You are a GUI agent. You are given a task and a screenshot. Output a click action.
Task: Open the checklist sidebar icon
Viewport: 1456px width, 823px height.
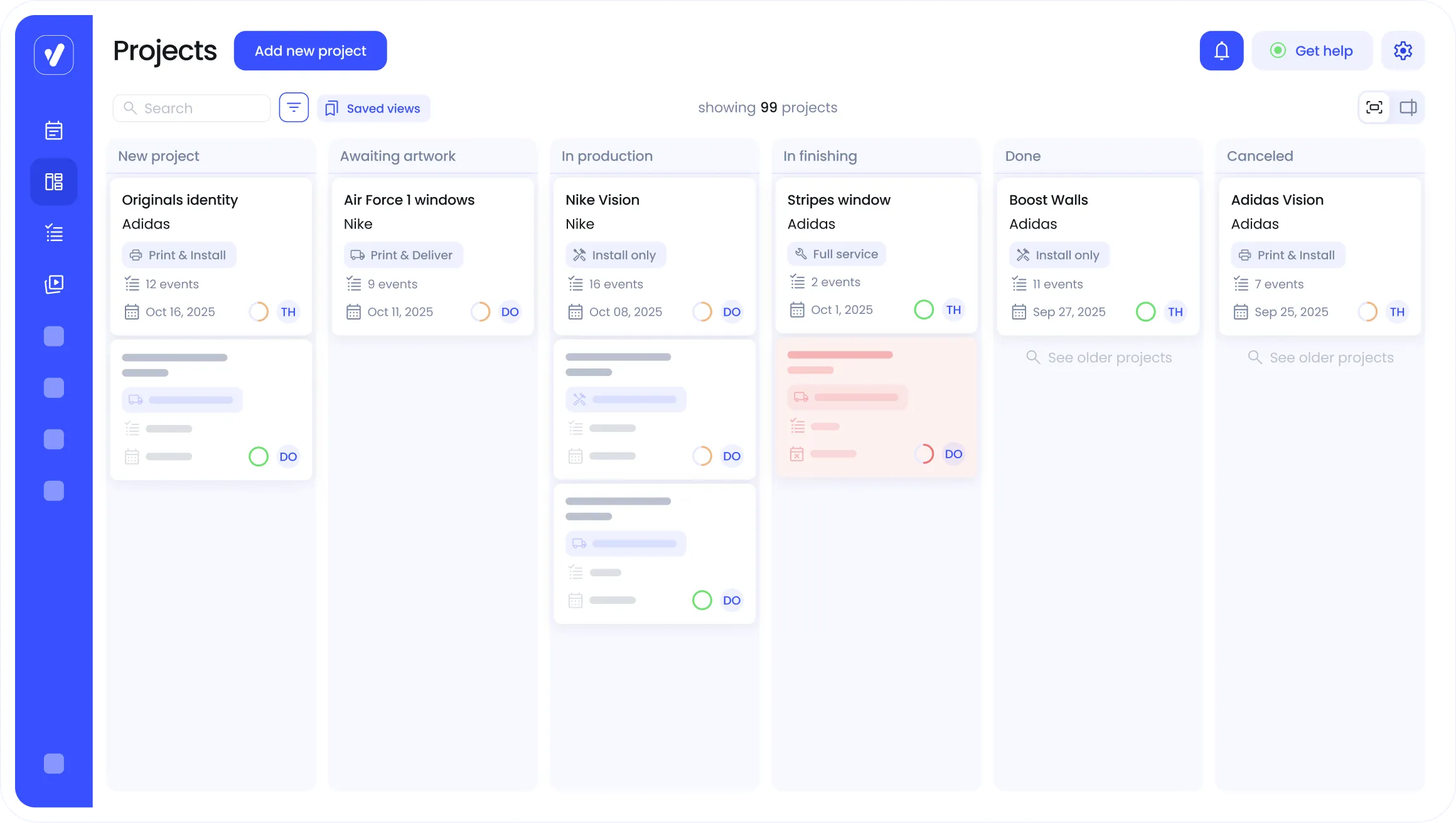pyautogui.click(x=54, y=233)
